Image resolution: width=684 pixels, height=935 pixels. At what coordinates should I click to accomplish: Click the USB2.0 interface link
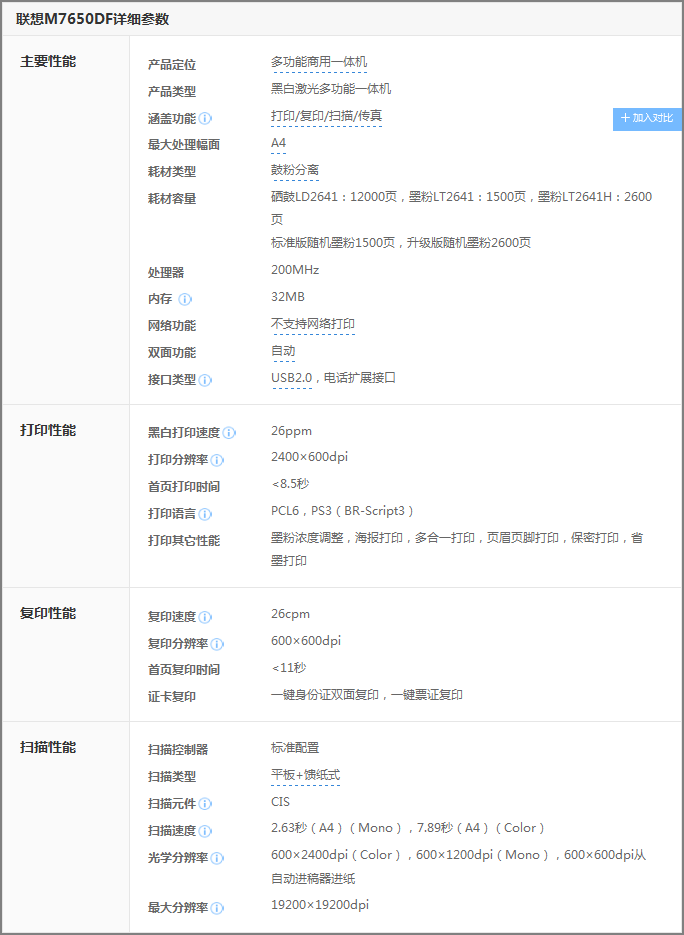tap(292, 378)
